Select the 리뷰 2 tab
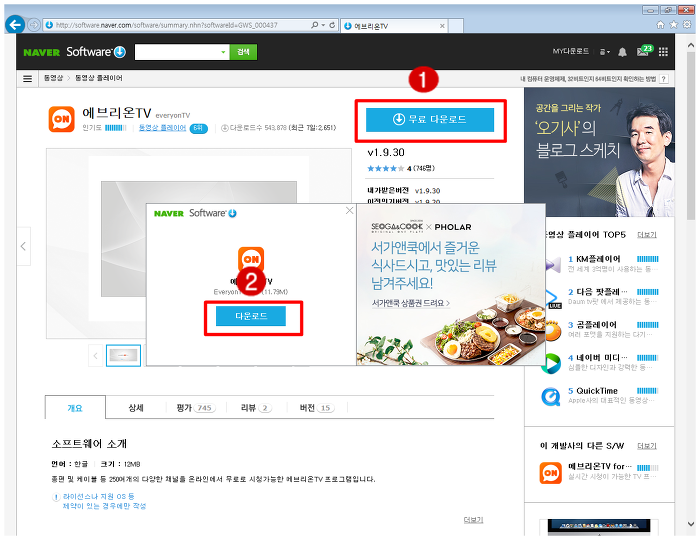The height and width of the screenshot is (540, 700). pyautogui.click(x=256, y=408)
